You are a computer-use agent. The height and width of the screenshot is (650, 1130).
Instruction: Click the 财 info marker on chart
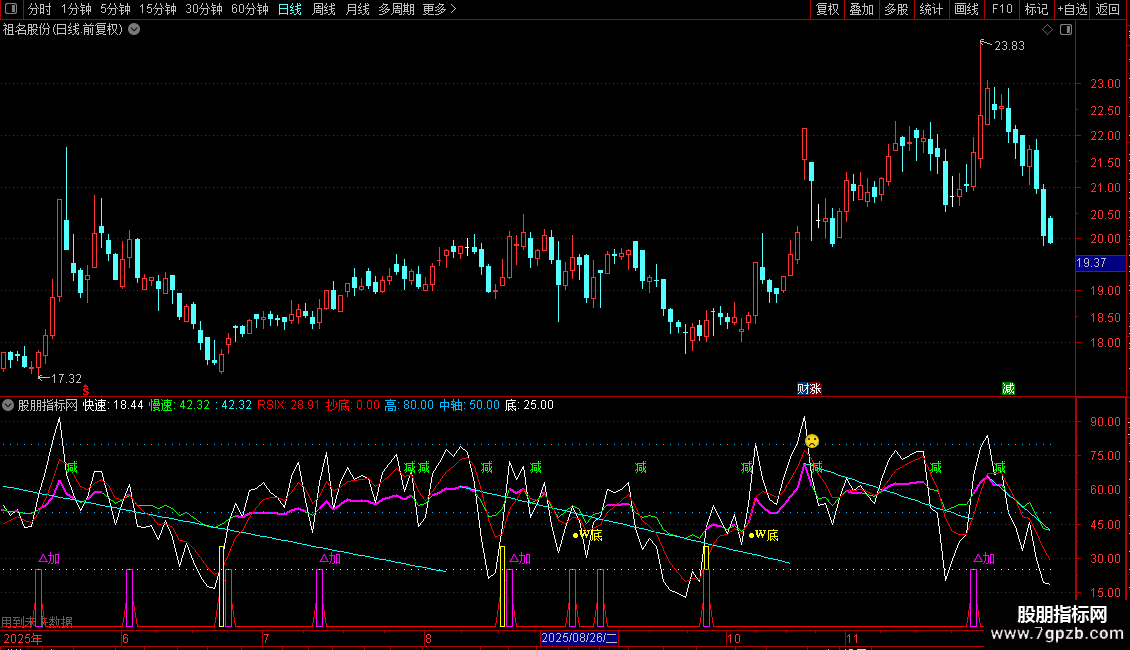tap(802, 388)
